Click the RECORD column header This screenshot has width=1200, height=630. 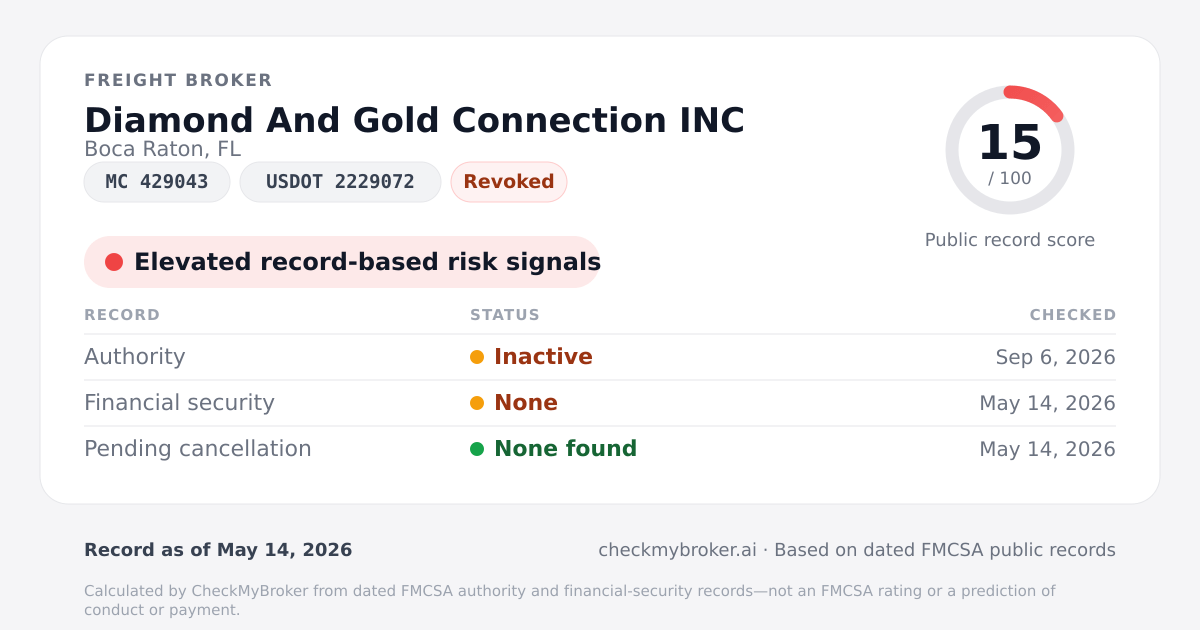122,315
